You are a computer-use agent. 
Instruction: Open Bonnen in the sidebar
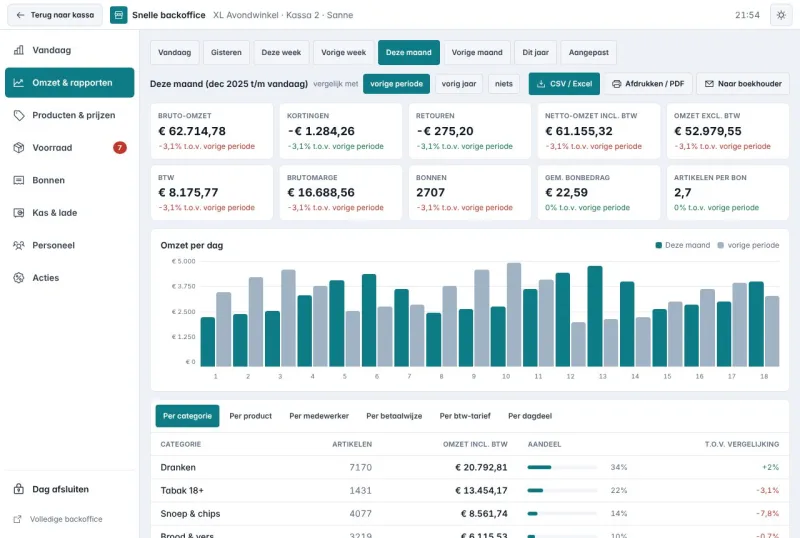[x=69, y=180]
